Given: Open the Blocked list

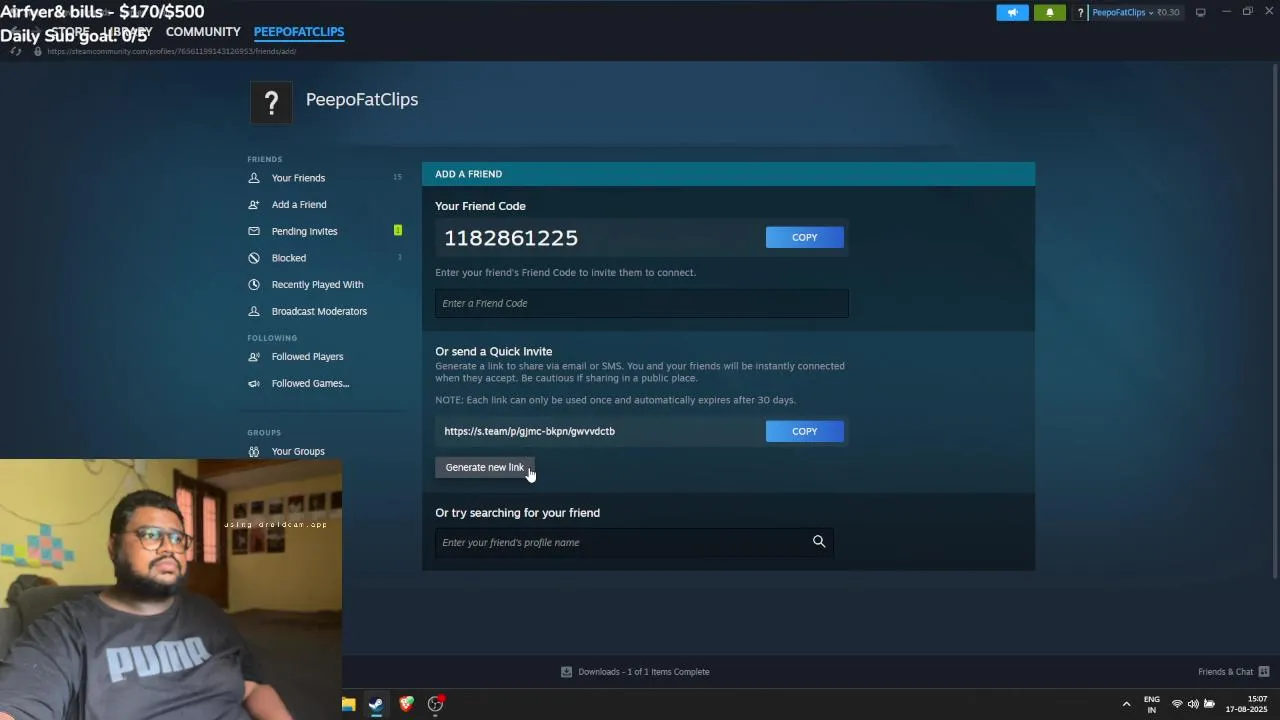Looking at the screenshot, I should (x=289, y=258).
